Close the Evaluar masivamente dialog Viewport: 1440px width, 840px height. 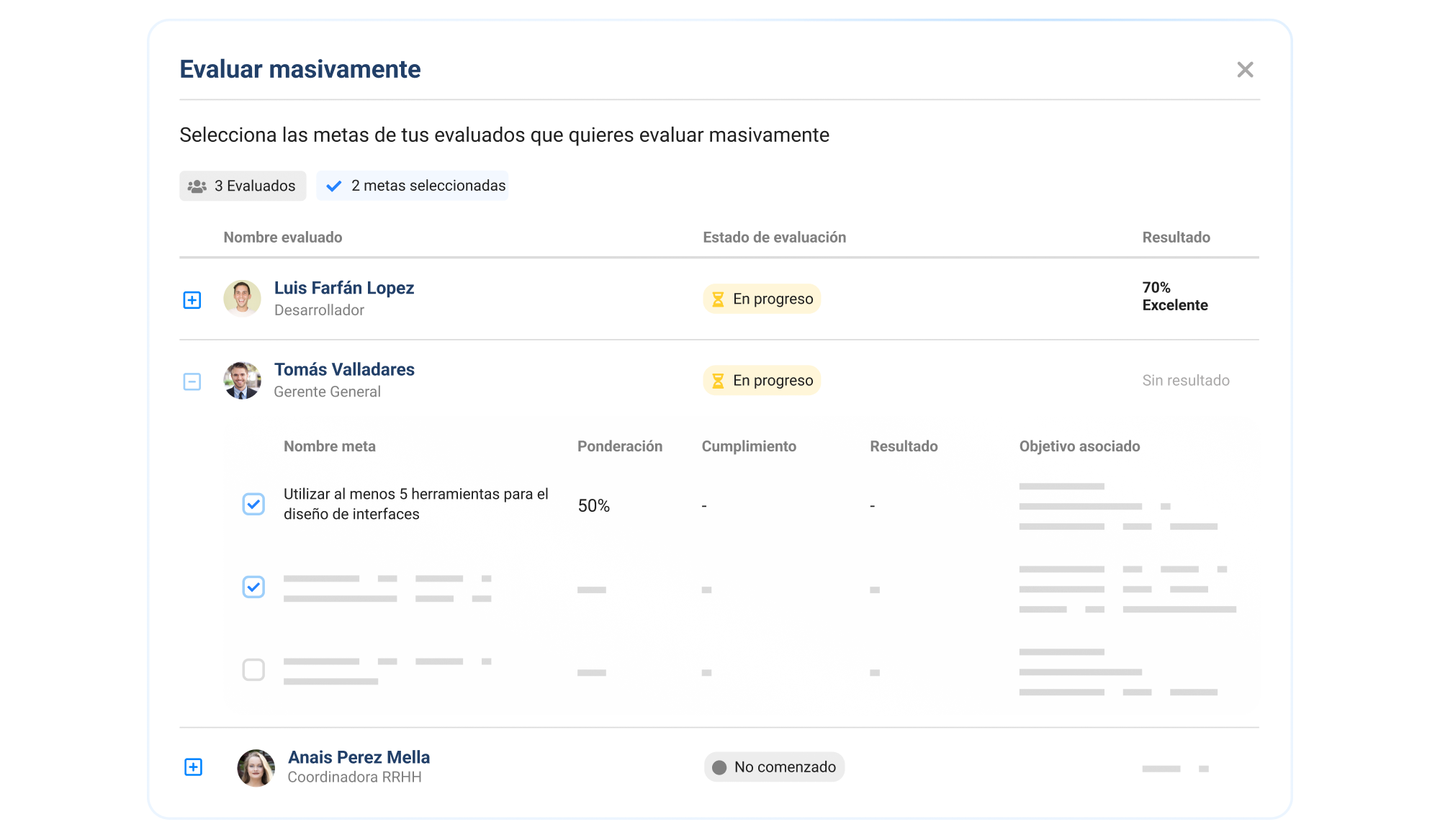[1245, 70]
